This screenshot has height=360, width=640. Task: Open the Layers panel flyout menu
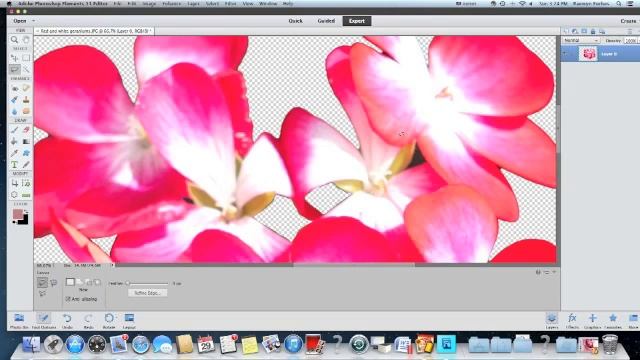pos(630,31)
